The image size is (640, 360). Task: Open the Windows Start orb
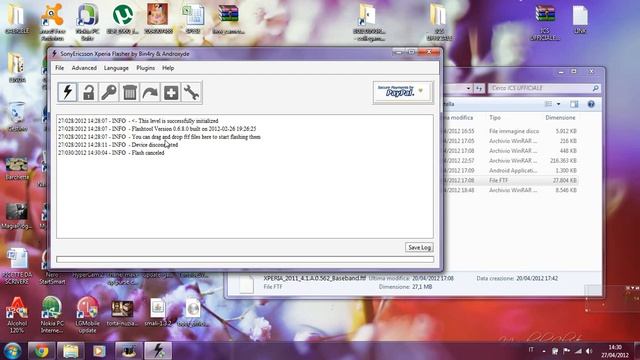tap(12, 351)
